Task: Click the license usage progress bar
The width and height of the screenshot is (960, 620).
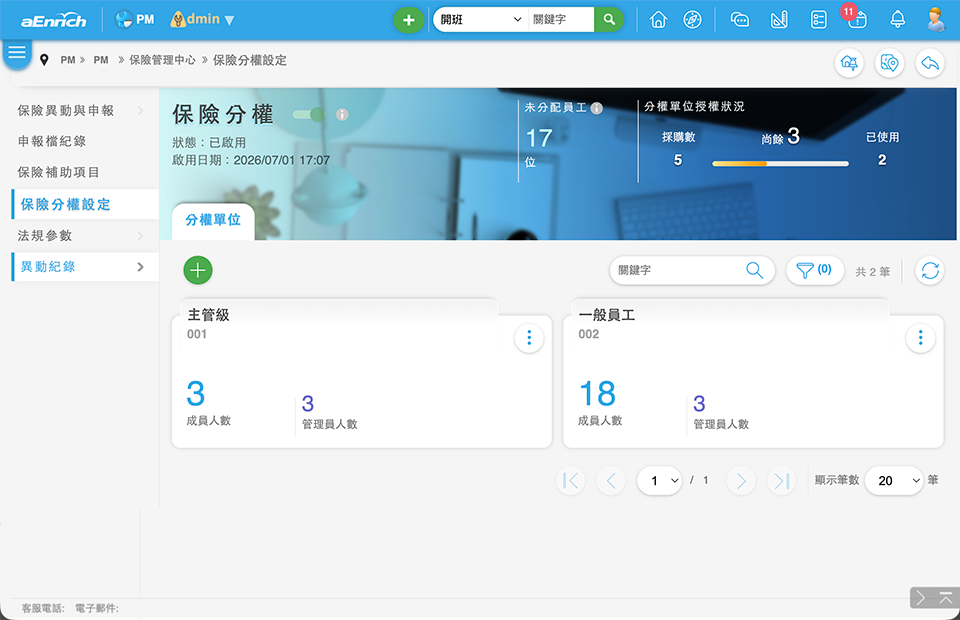Action: (x=780, y=163)
